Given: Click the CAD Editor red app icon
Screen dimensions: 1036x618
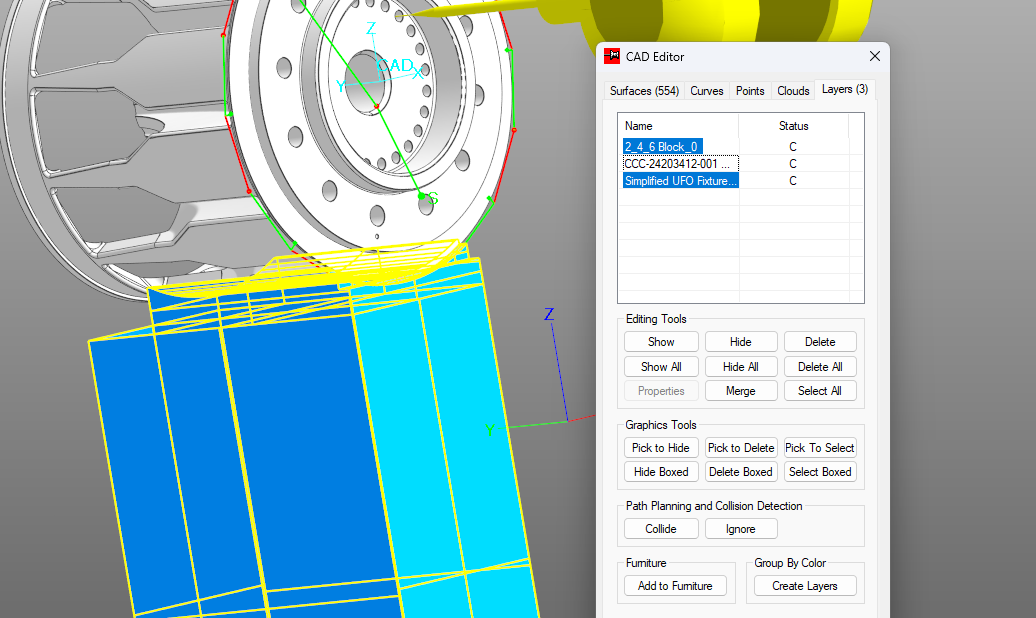Looking at the screenshot, I should (x=612, y=57).
